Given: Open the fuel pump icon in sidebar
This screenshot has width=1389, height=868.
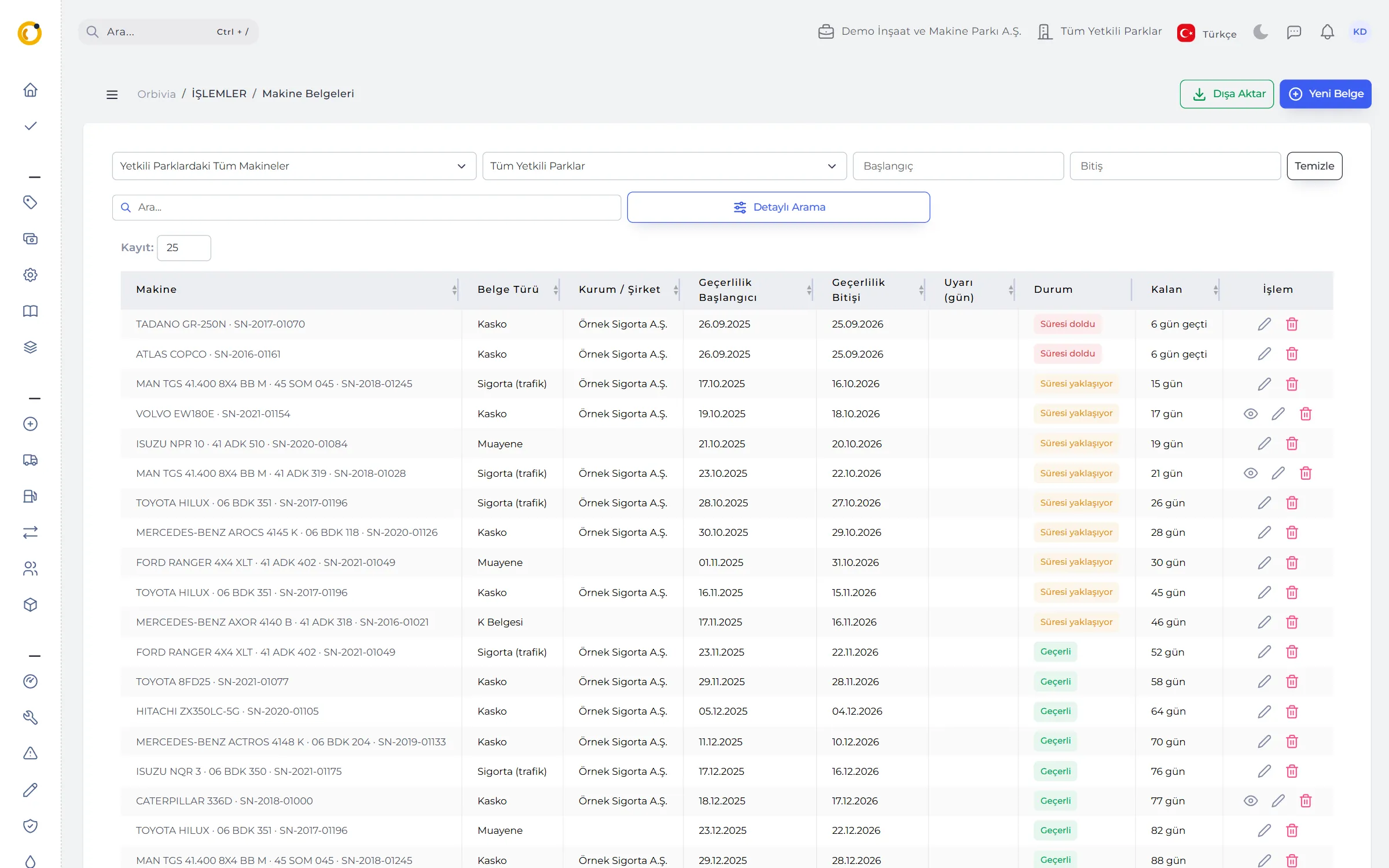Looking at the screenshot, I should (x=30, y=496).
